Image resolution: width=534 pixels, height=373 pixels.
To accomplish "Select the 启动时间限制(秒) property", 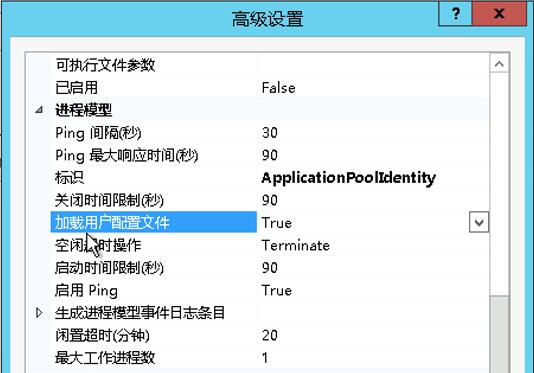I will pos(109,268).
